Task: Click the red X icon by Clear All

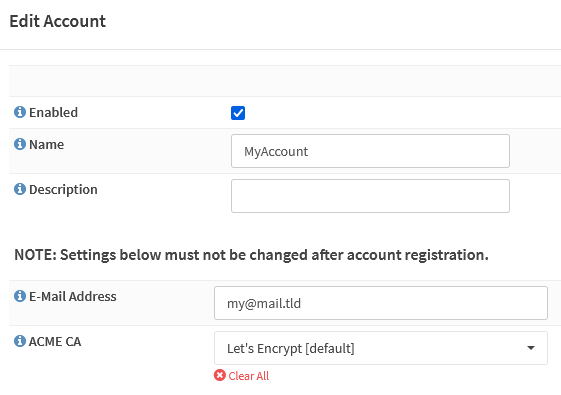Action: (x=220, y=375)
